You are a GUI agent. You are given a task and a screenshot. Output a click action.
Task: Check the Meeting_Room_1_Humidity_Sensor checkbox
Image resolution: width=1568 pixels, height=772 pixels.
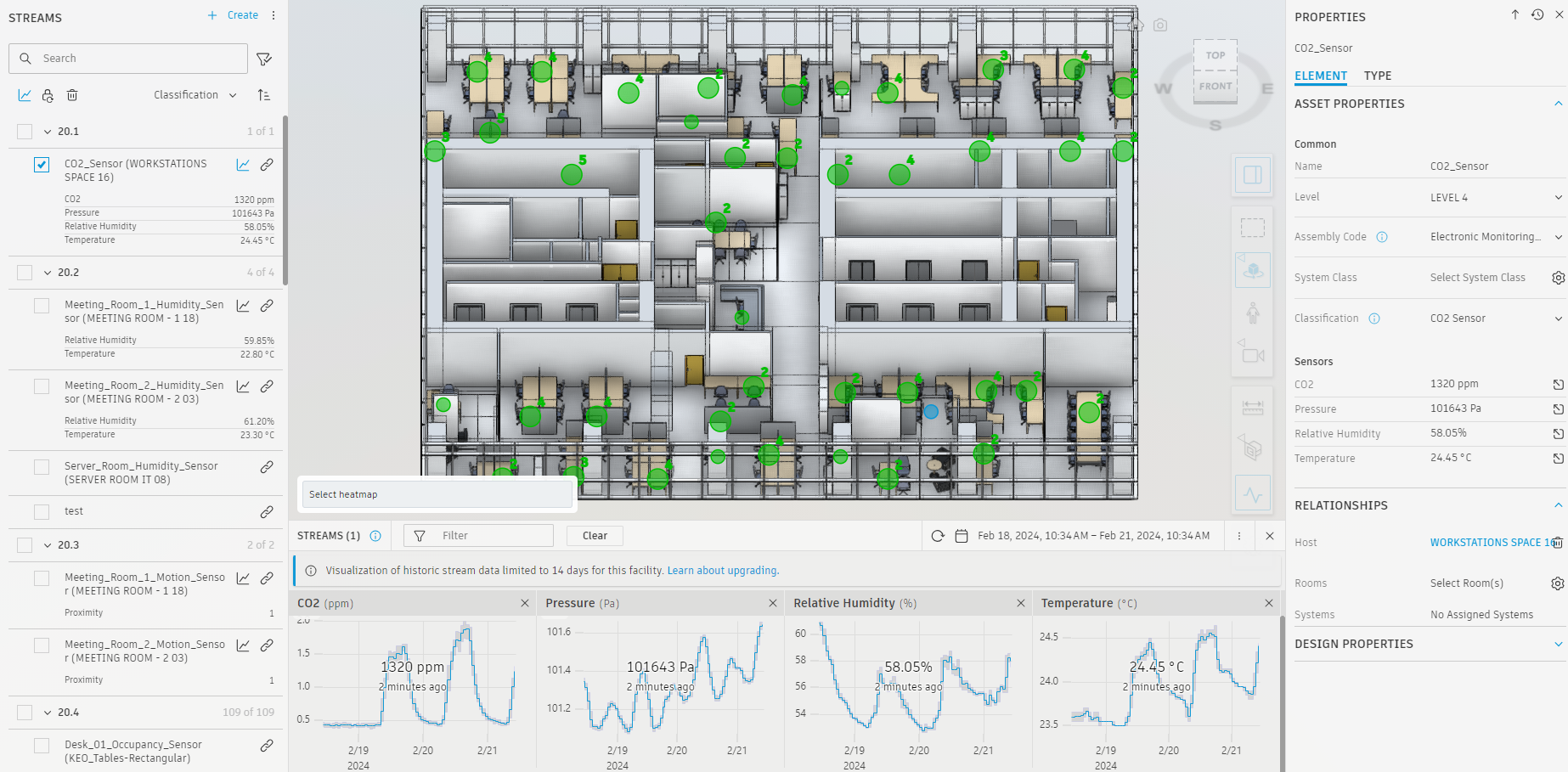[x=42, y=306]
